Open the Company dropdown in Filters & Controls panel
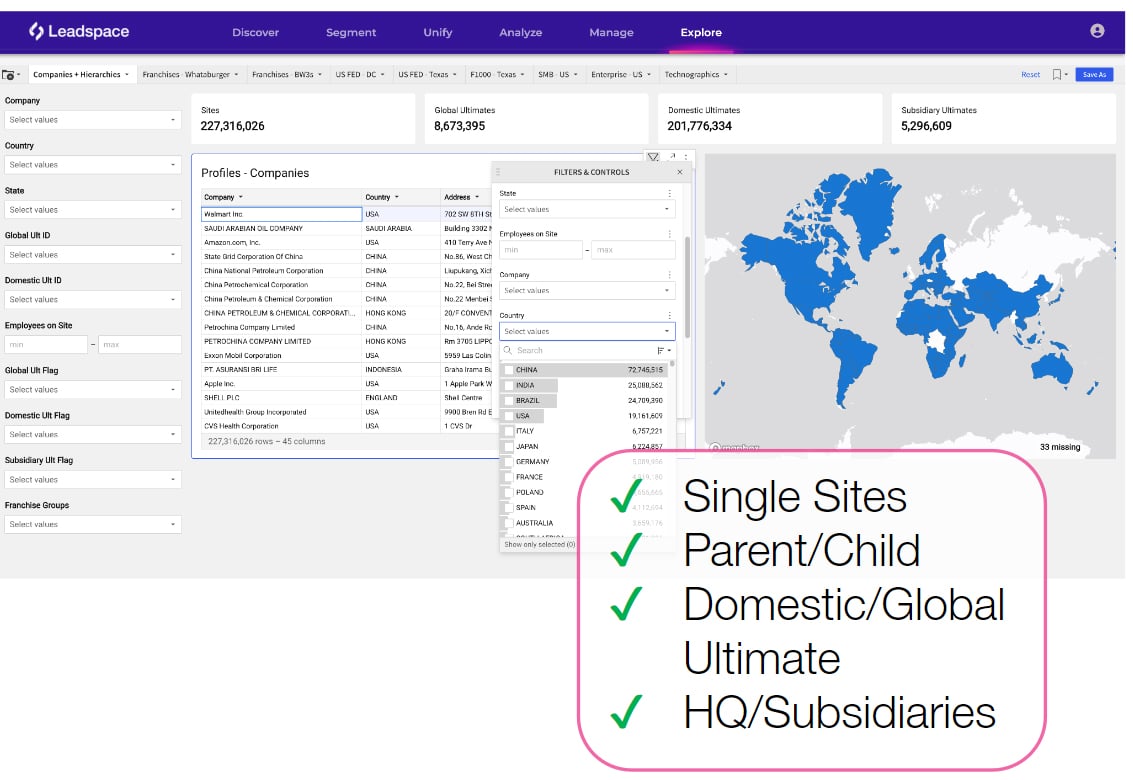 pyautogui.click(x=587, y=291)
